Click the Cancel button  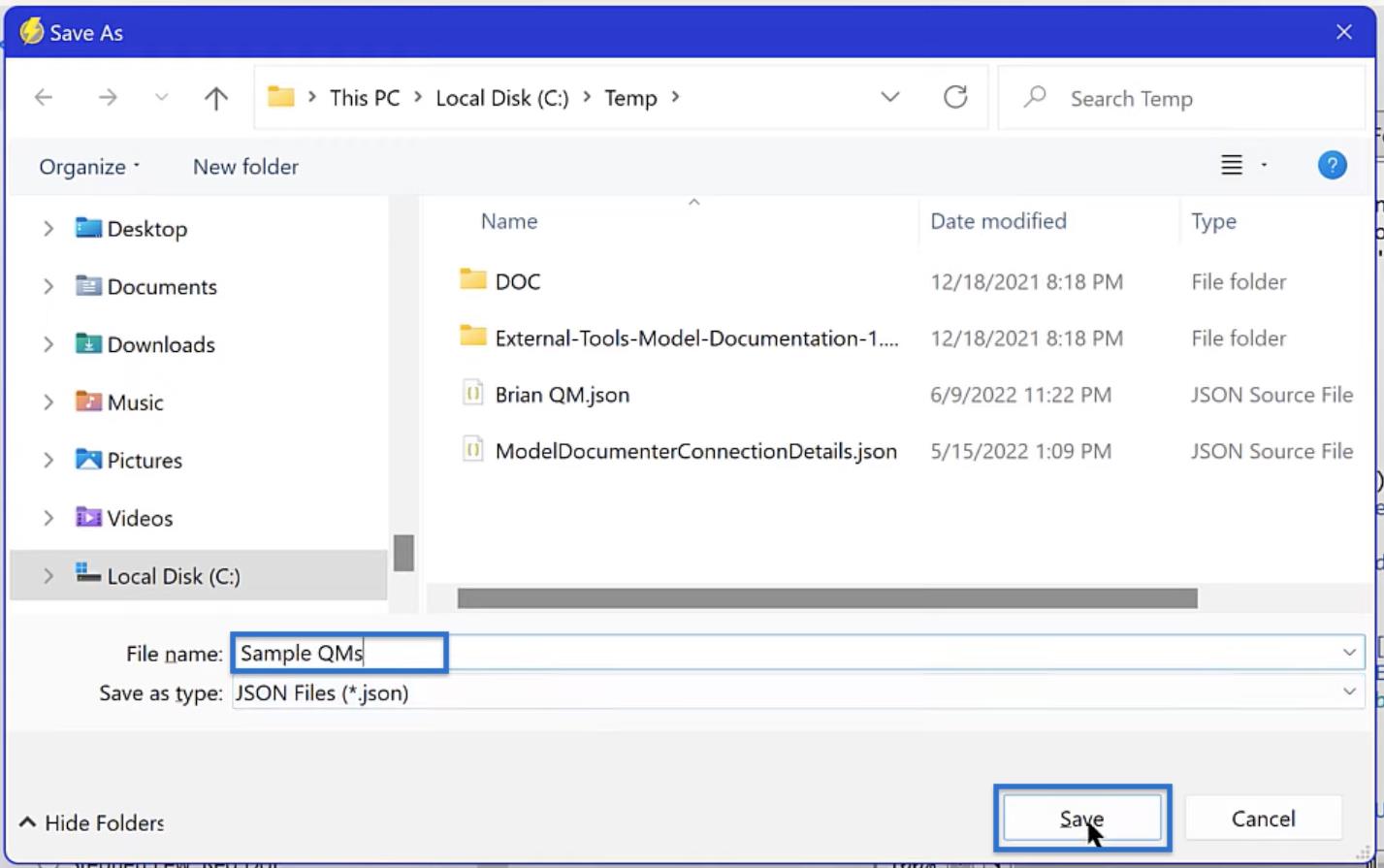[1263, 820]
